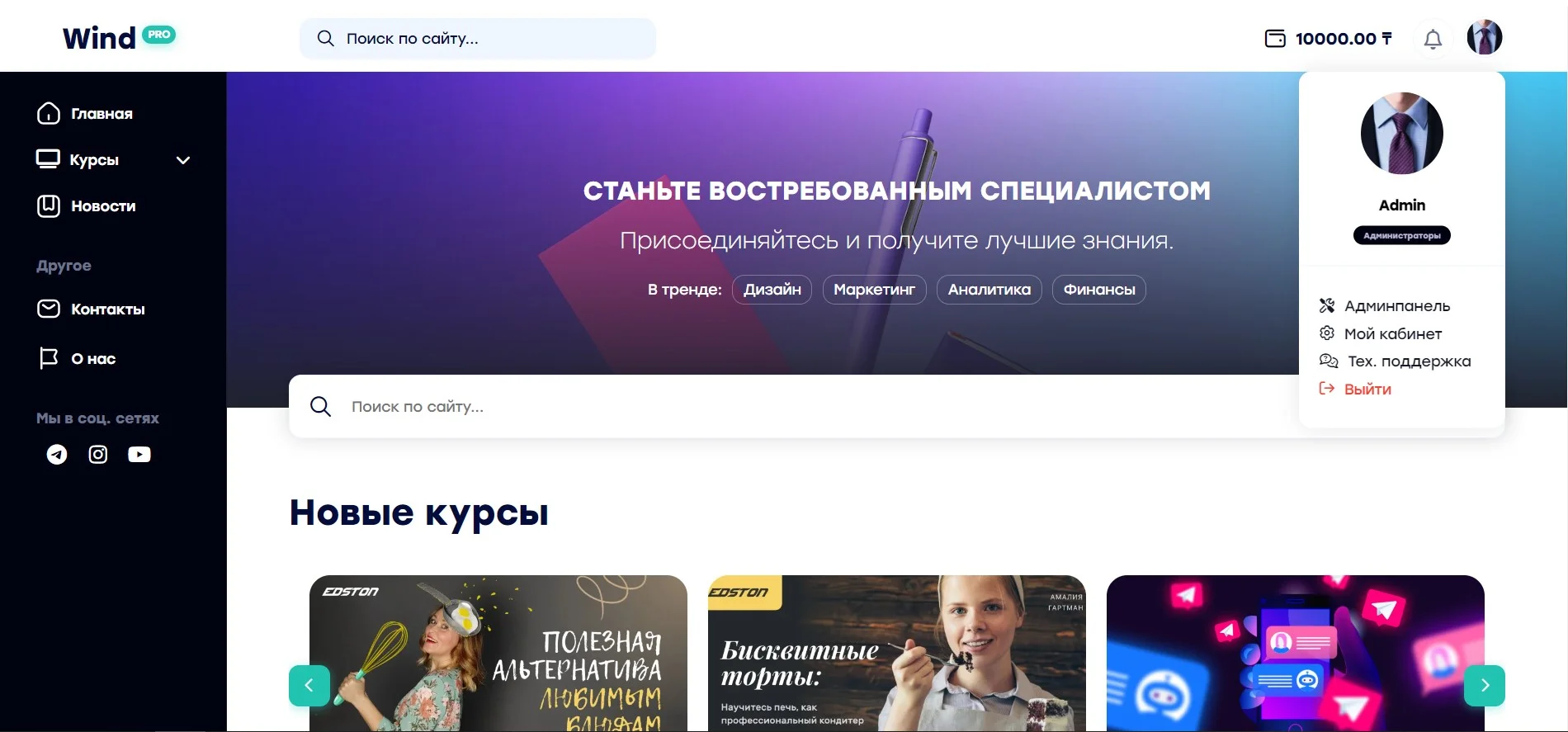Show next courses with right carousel arrow
The height and width of the screenshot is (732, 1568).
coord(1485,686)
